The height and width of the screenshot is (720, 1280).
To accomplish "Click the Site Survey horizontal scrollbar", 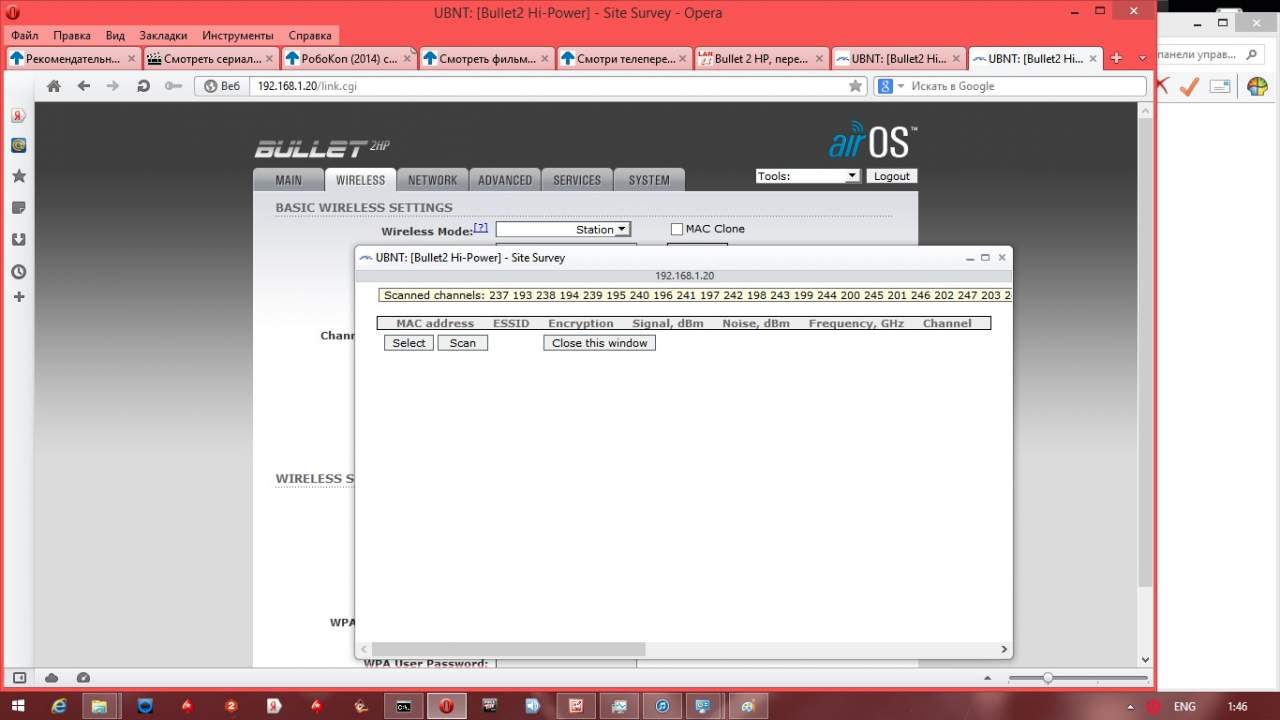I will click(508, 649).
